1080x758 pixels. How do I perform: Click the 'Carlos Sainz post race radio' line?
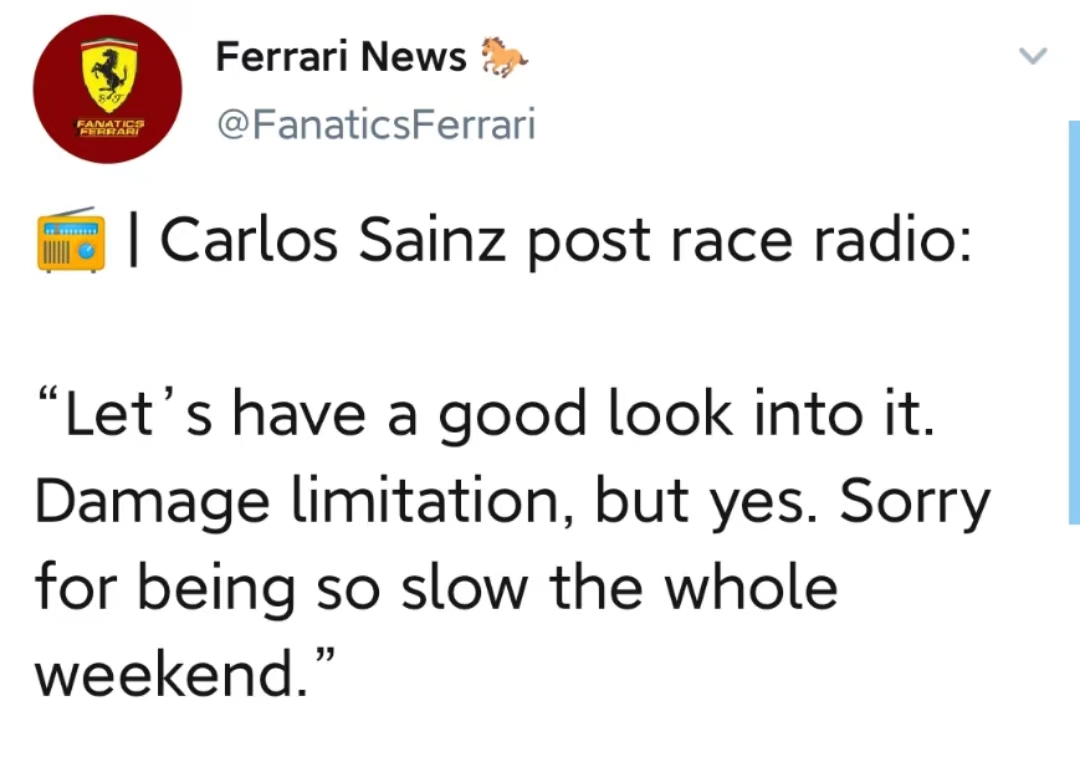point(565,241)
